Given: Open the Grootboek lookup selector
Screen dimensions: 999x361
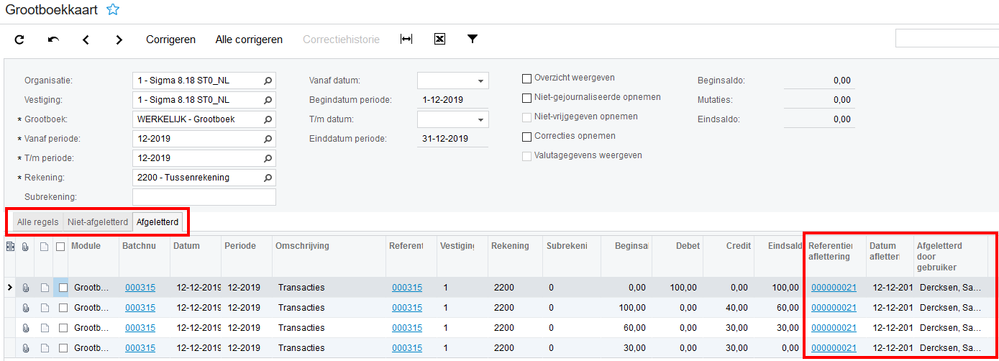Looking at the screenshot, I should pos(268,119).
